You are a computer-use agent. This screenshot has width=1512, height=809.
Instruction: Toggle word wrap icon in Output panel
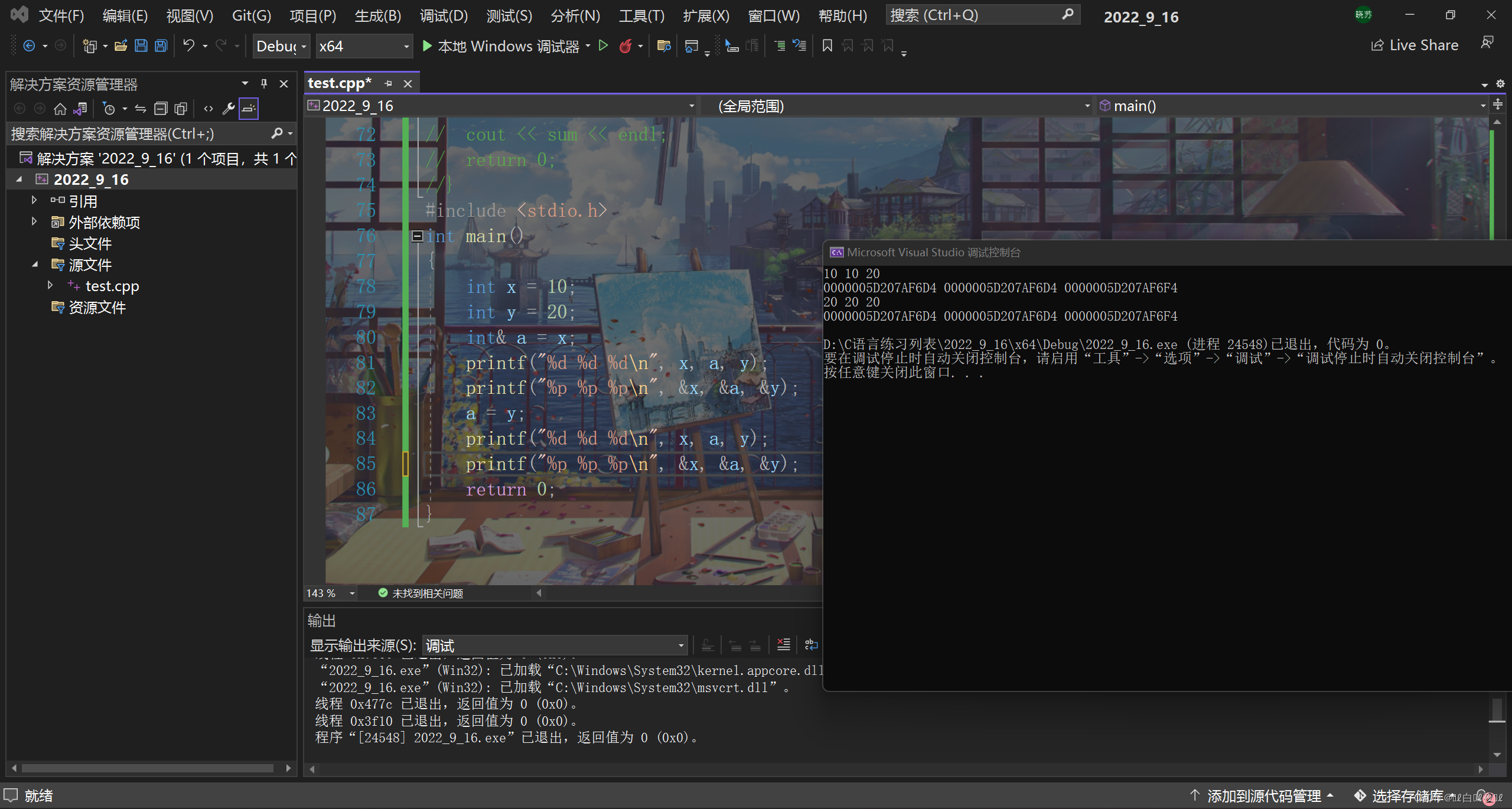click(x=811, y=645)
